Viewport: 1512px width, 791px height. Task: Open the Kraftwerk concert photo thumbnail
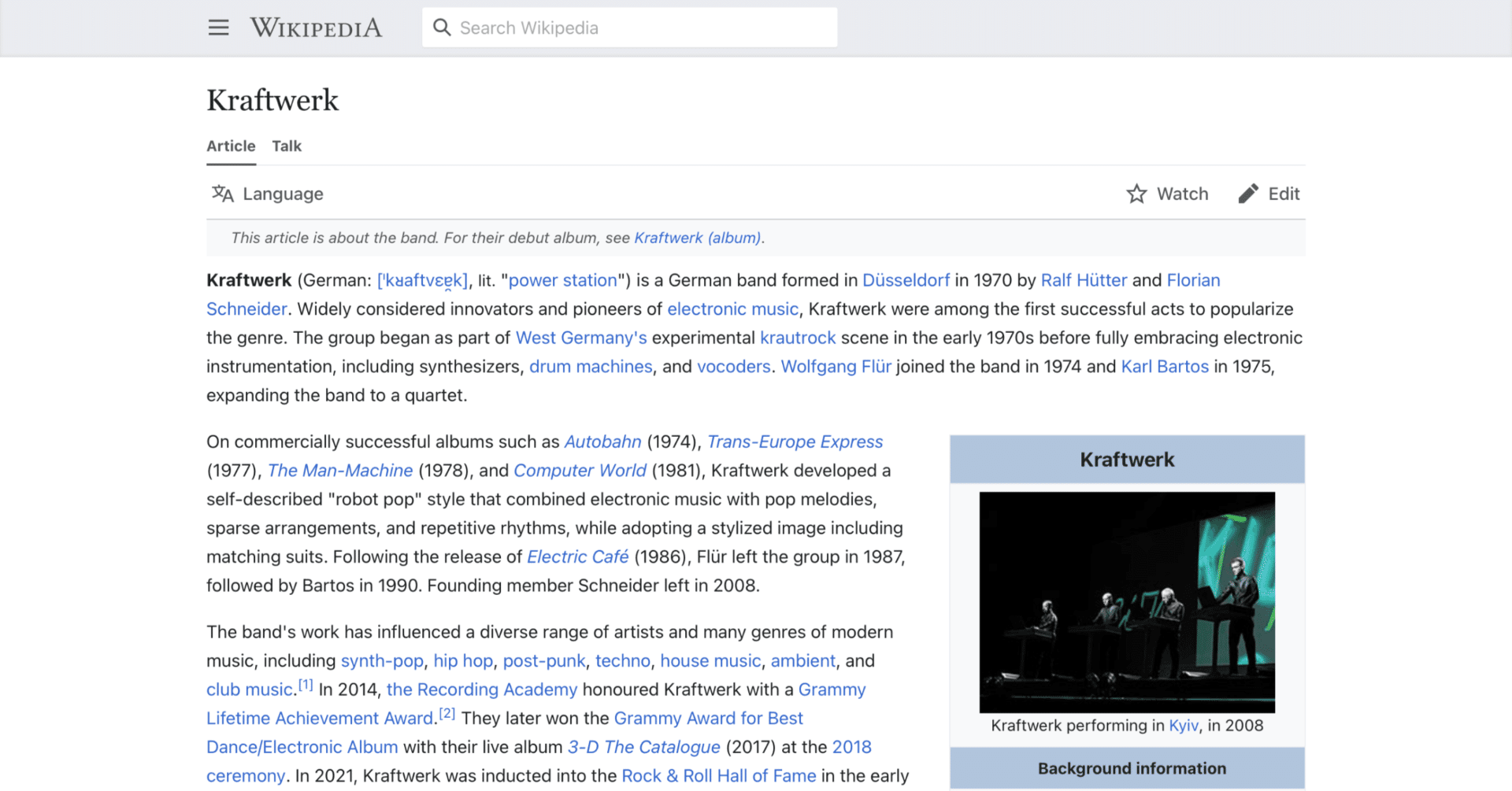click(1127, 602)
